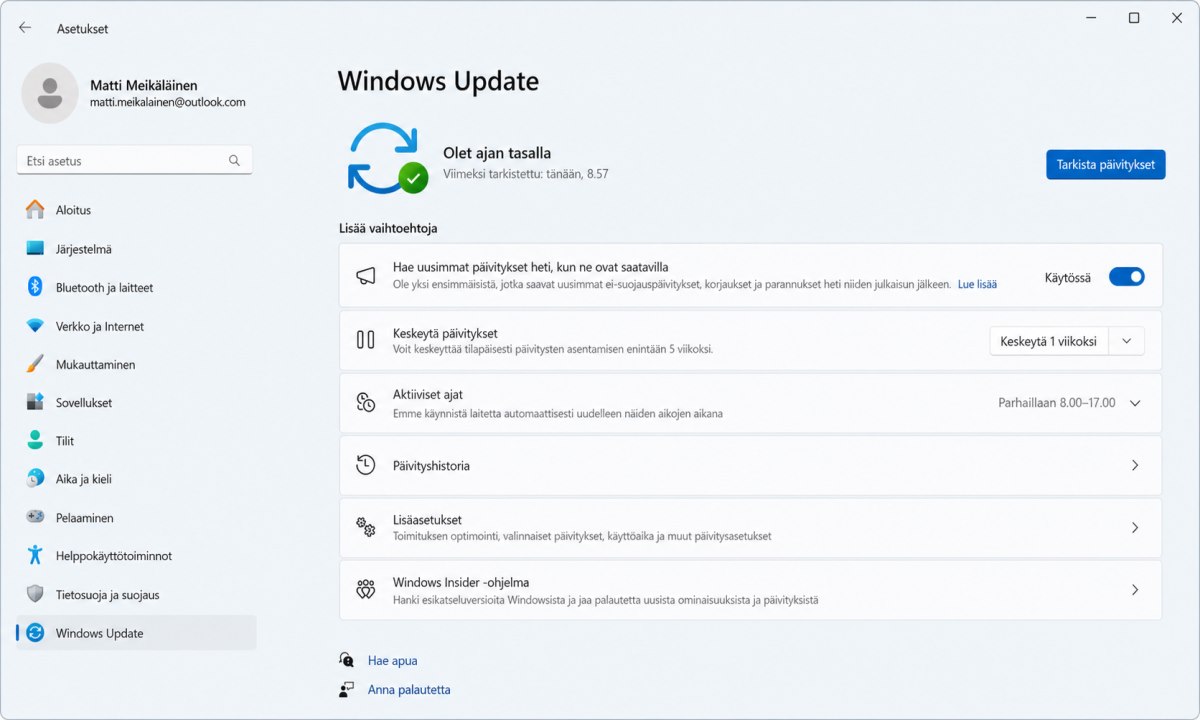Select Bluetooth ja laitteet section
The width and height of the screenshot is (1200, 720).
[x=136, y=287]
